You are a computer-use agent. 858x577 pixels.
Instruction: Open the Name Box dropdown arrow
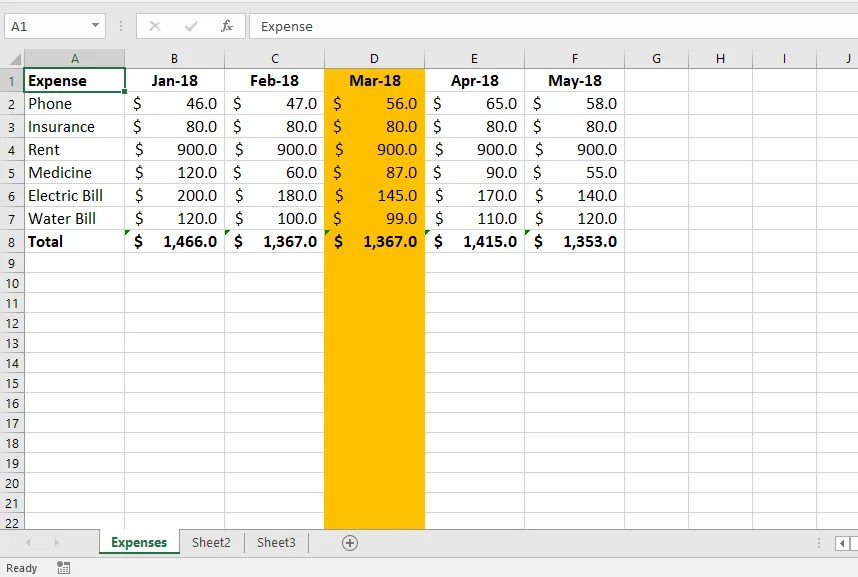pyautogui.click(x=97, y=26)
